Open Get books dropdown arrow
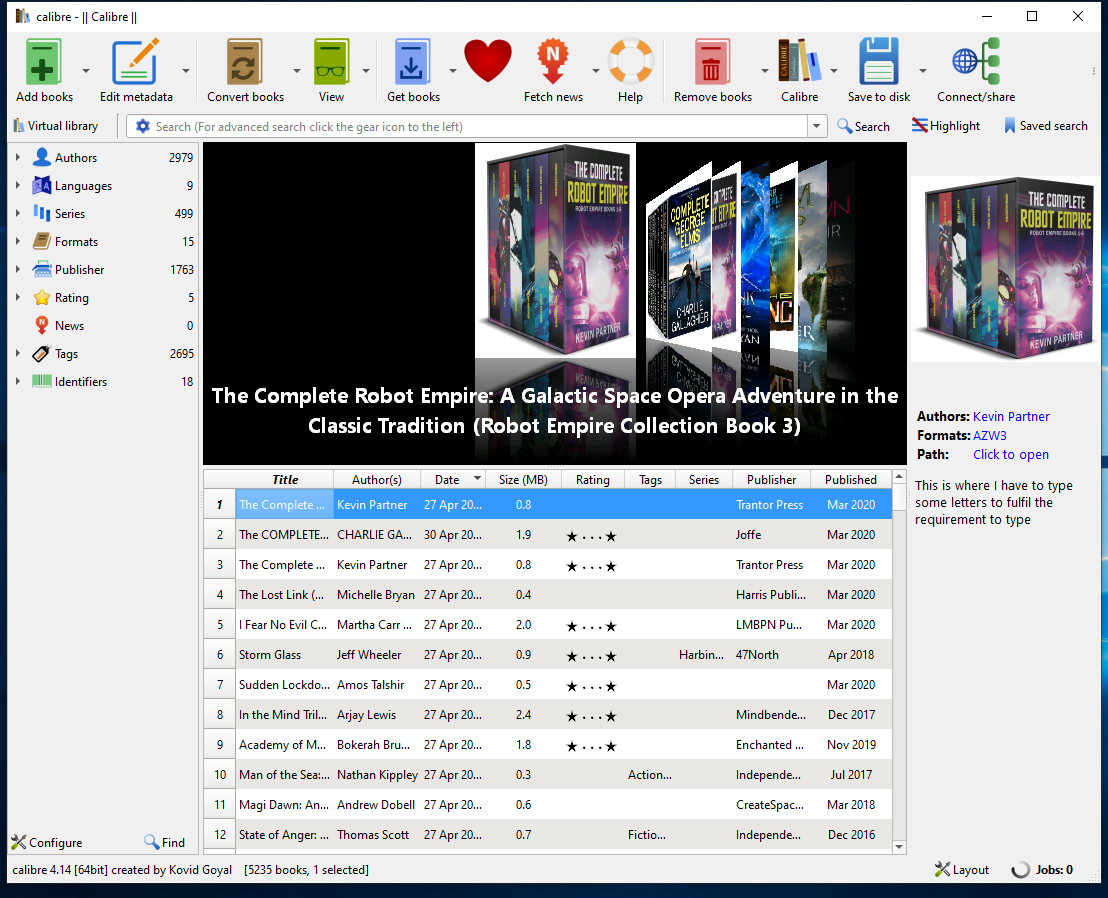Screen dimensions: 1108x898 coord(453,71)
